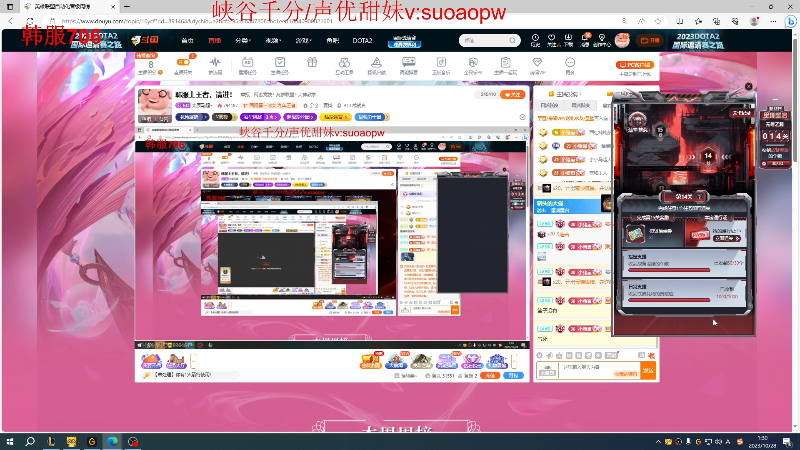Click the help question mark beside stage title
This screenshot has height=450, width=800.
[x=699, y=196]
